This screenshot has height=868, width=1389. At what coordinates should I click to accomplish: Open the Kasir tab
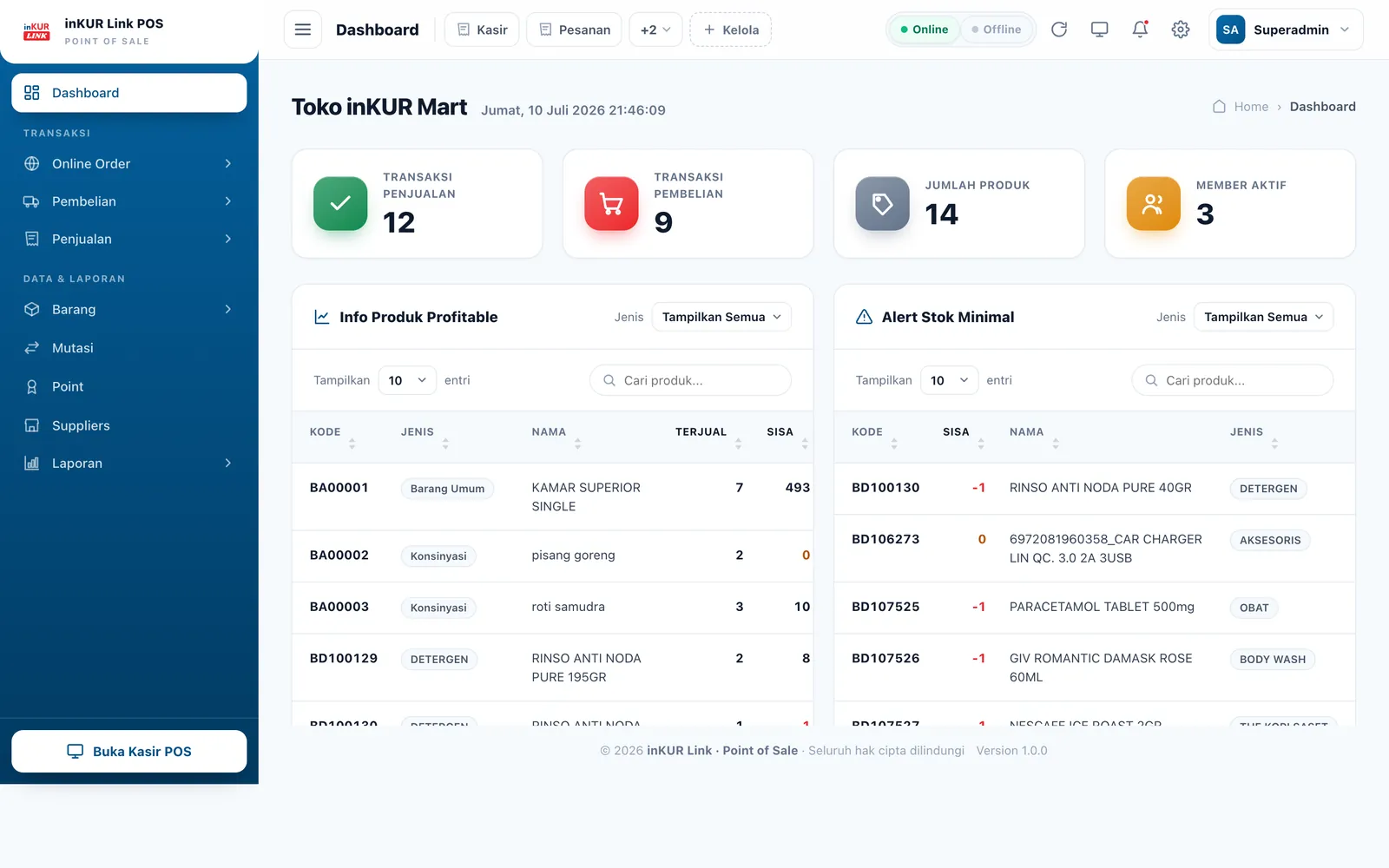(482, 30)
